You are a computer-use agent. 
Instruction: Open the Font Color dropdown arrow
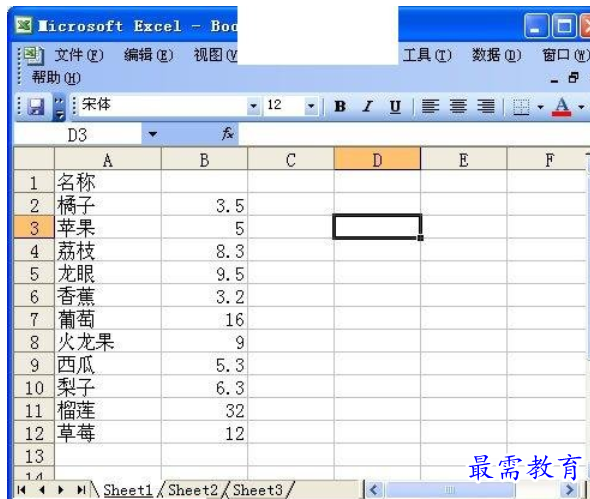[581, 107]
